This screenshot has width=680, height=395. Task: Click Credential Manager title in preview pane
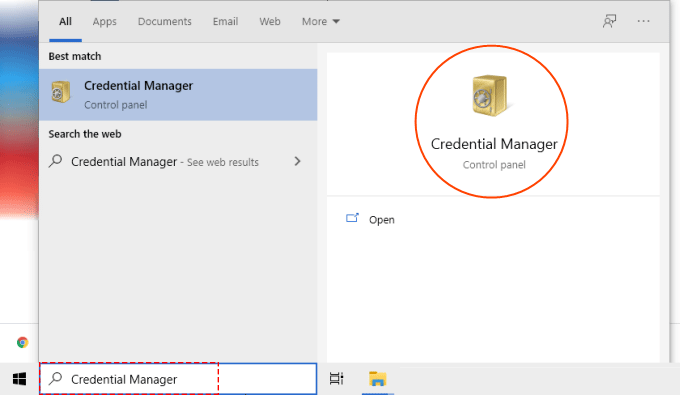(494, 144)
